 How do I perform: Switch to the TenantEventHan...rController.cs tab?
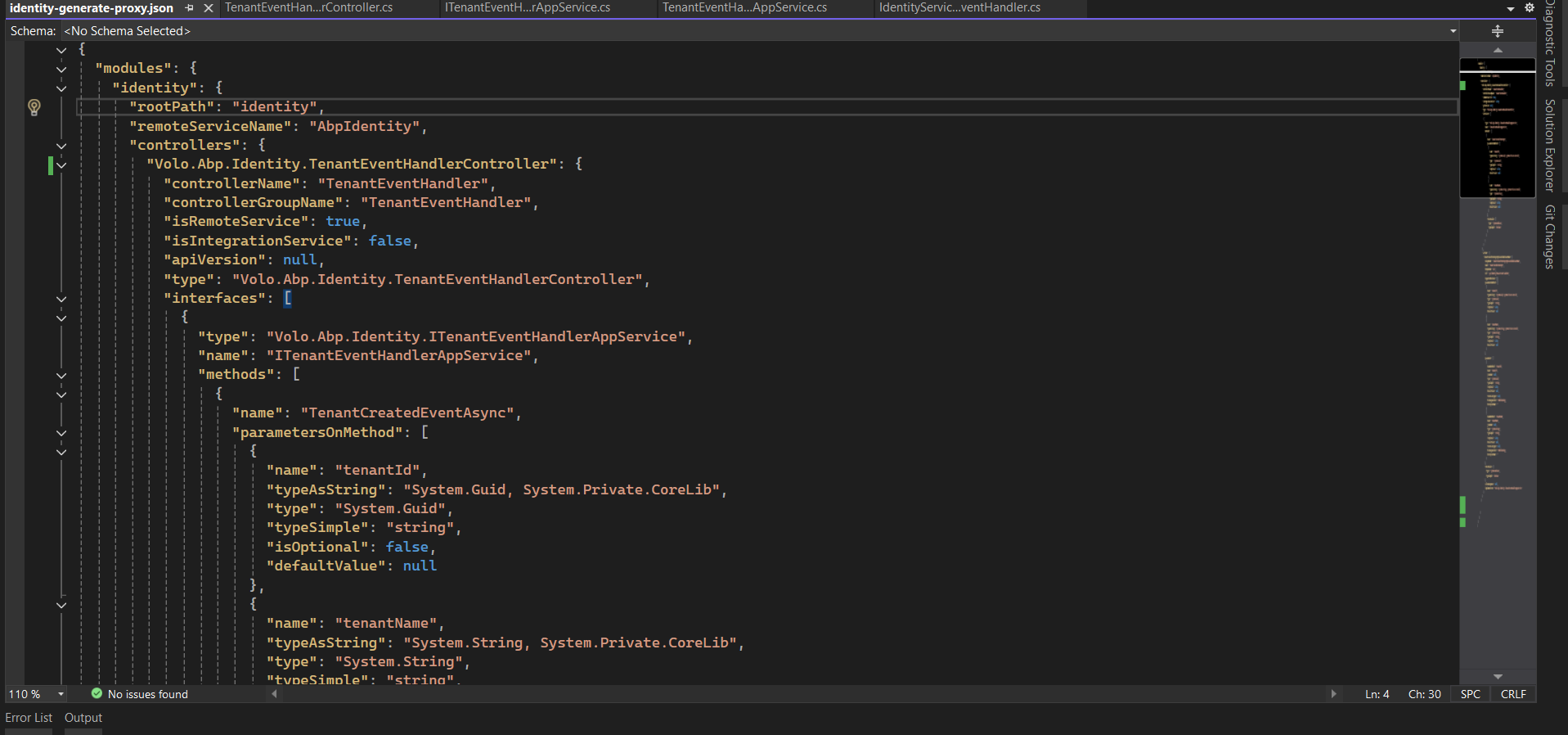point(308,8)
